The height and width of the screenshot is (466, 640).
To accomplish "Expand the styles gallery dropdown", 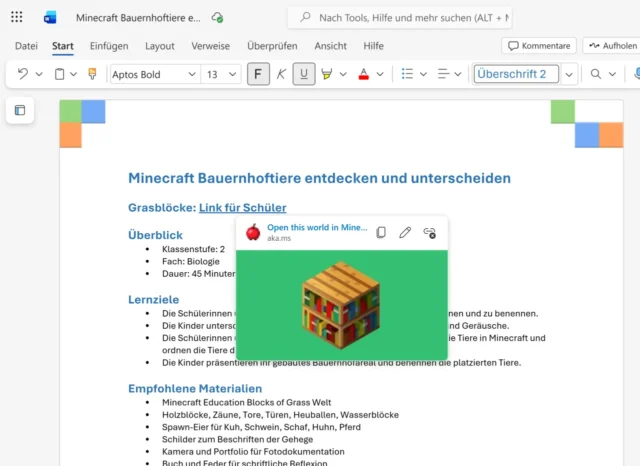I will [569, 74].
